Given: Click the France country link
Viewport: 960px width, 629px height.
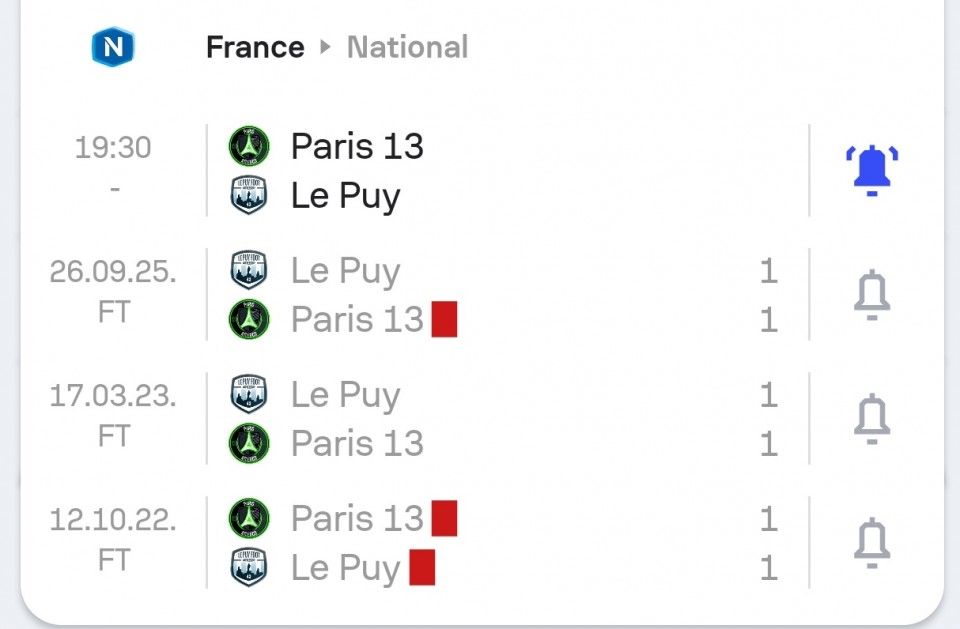Looking at the screenshot, I should tap(255, 47).
